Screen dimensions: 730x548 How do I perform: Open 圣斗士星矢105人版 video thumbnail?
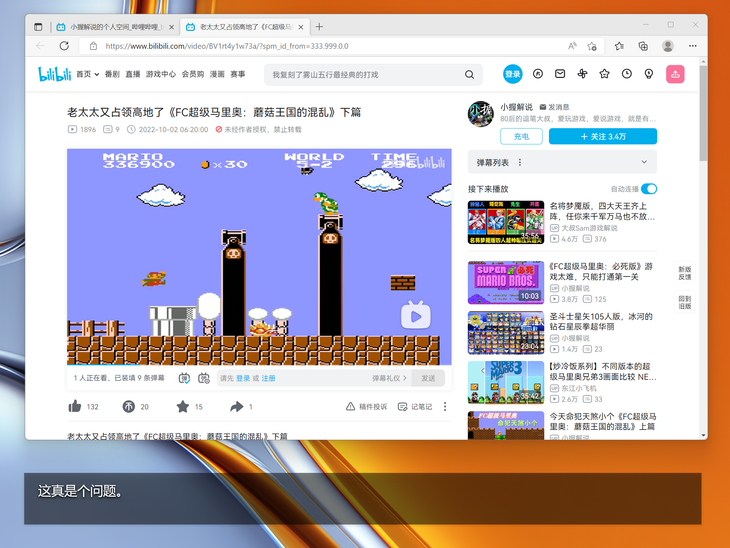point(506,332)
